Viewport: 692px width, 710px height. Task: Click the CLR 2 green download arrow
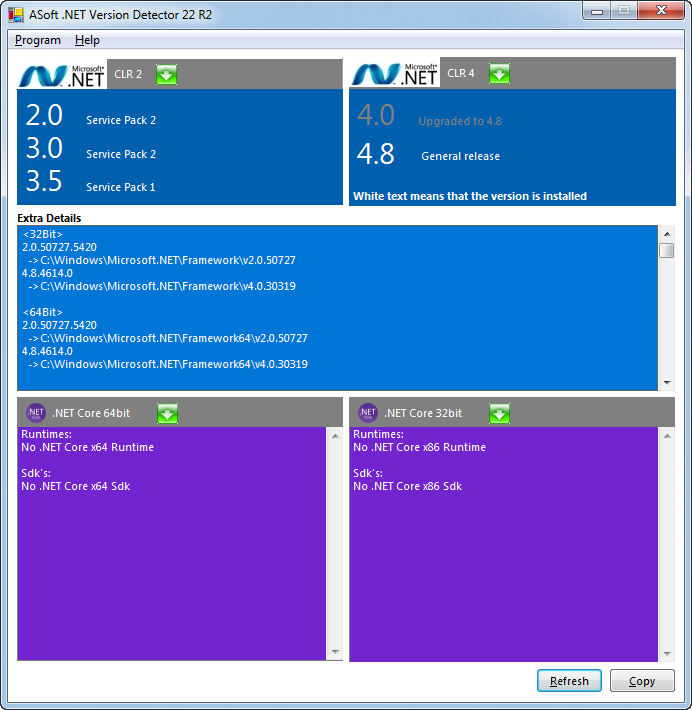(x=166, y=74)
